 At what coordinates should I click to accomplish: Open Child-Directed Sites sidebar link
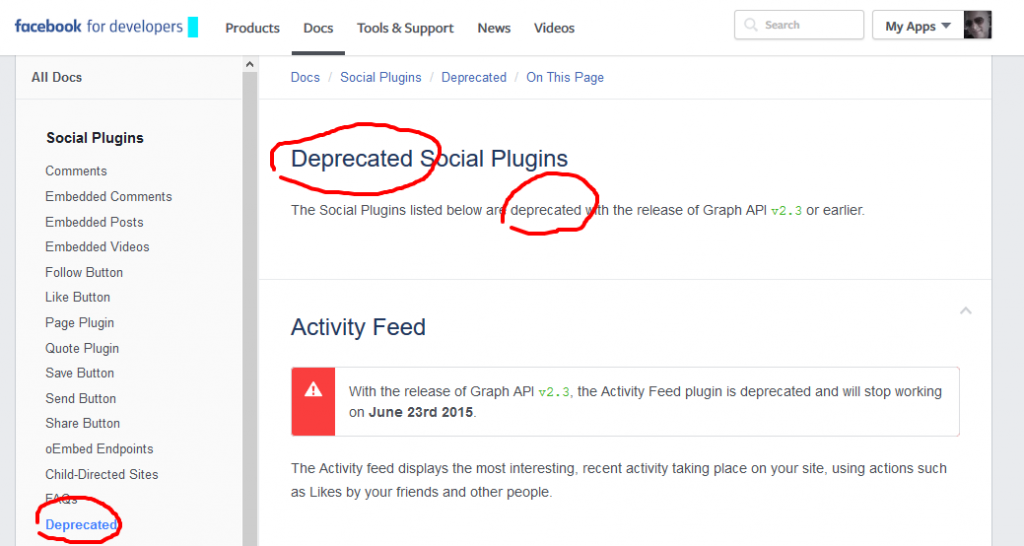click(102, 474)
